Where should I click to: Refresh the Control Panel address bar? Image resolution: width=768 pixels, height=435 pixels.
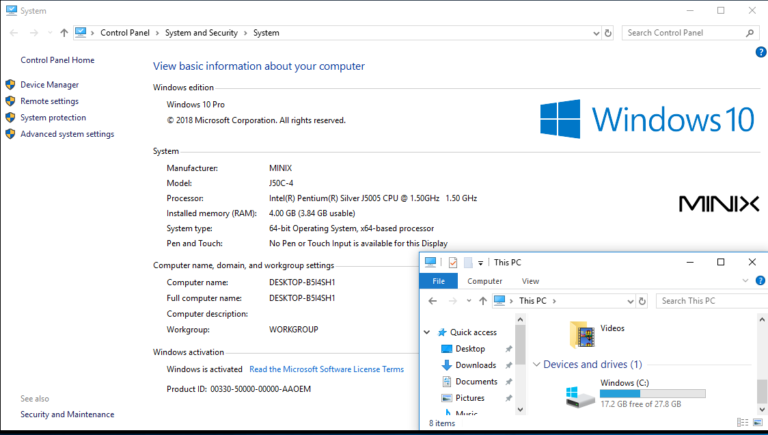point(608,33)
